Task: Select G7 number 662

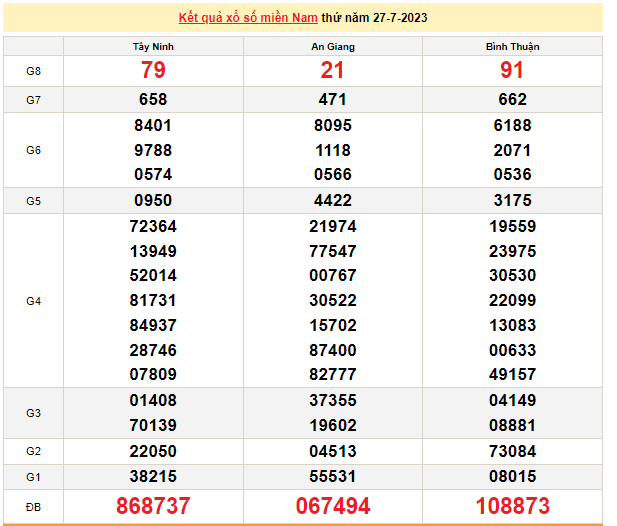Action: pos(512,99)
